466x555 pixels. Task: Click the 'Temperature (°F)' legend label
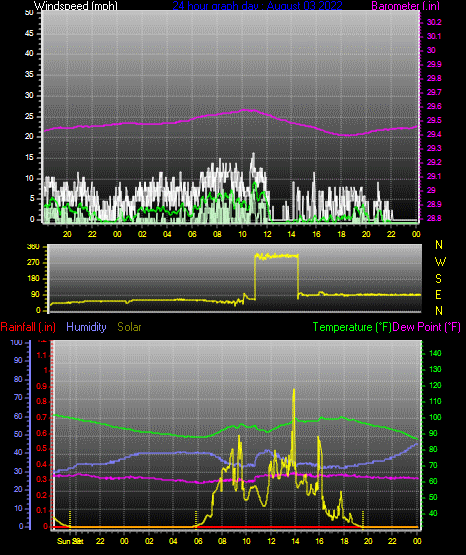click(x=352, y=327)
